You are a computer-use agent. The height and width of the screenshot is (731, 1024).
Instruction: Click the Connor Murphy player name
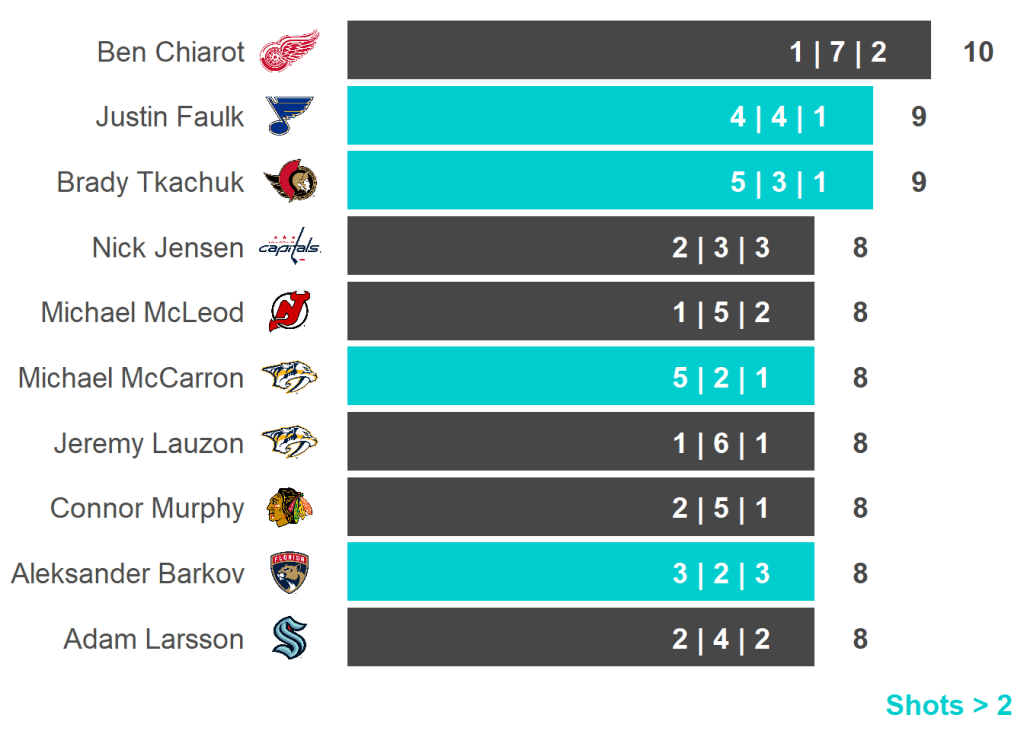[147, 508]
